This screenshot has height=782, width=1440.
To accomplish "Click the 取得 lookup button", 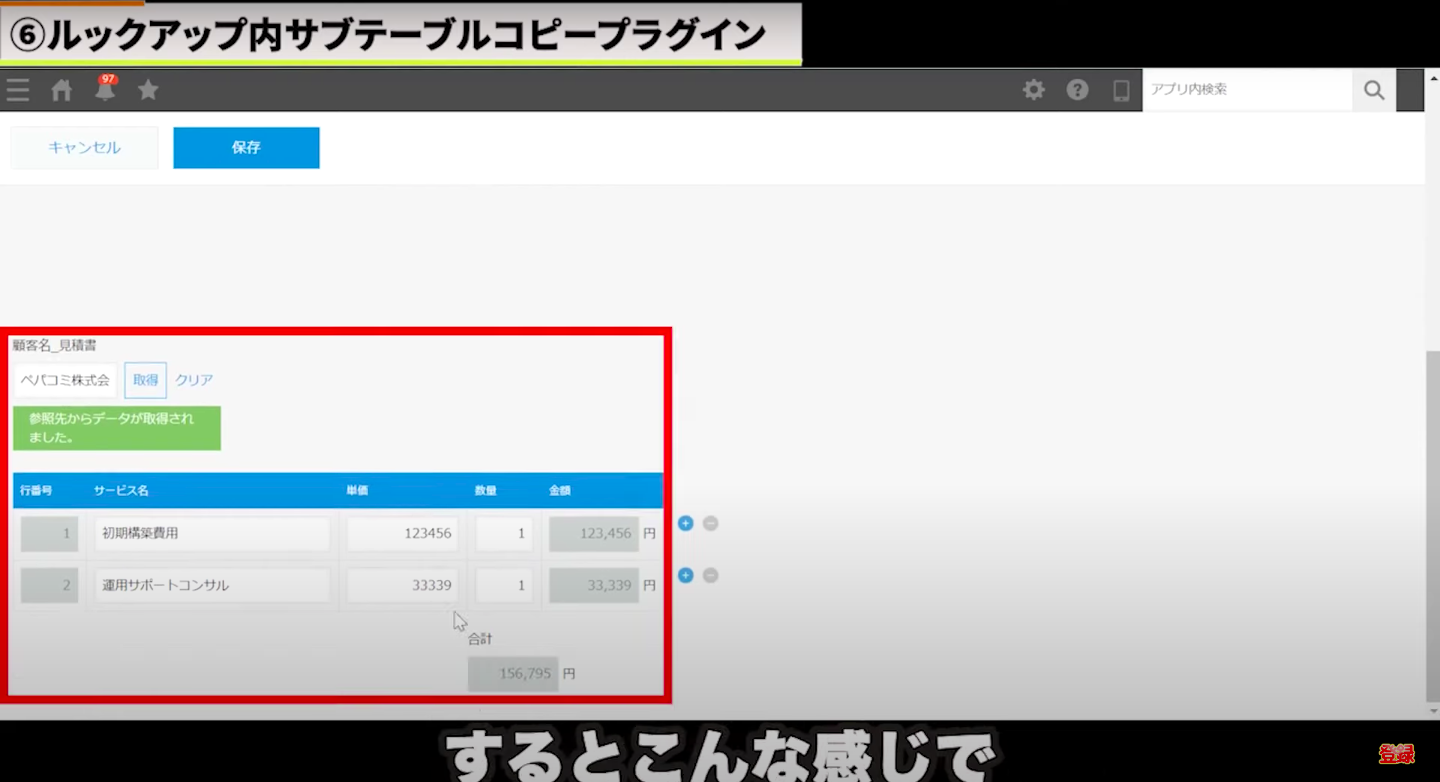I will 145,380.
